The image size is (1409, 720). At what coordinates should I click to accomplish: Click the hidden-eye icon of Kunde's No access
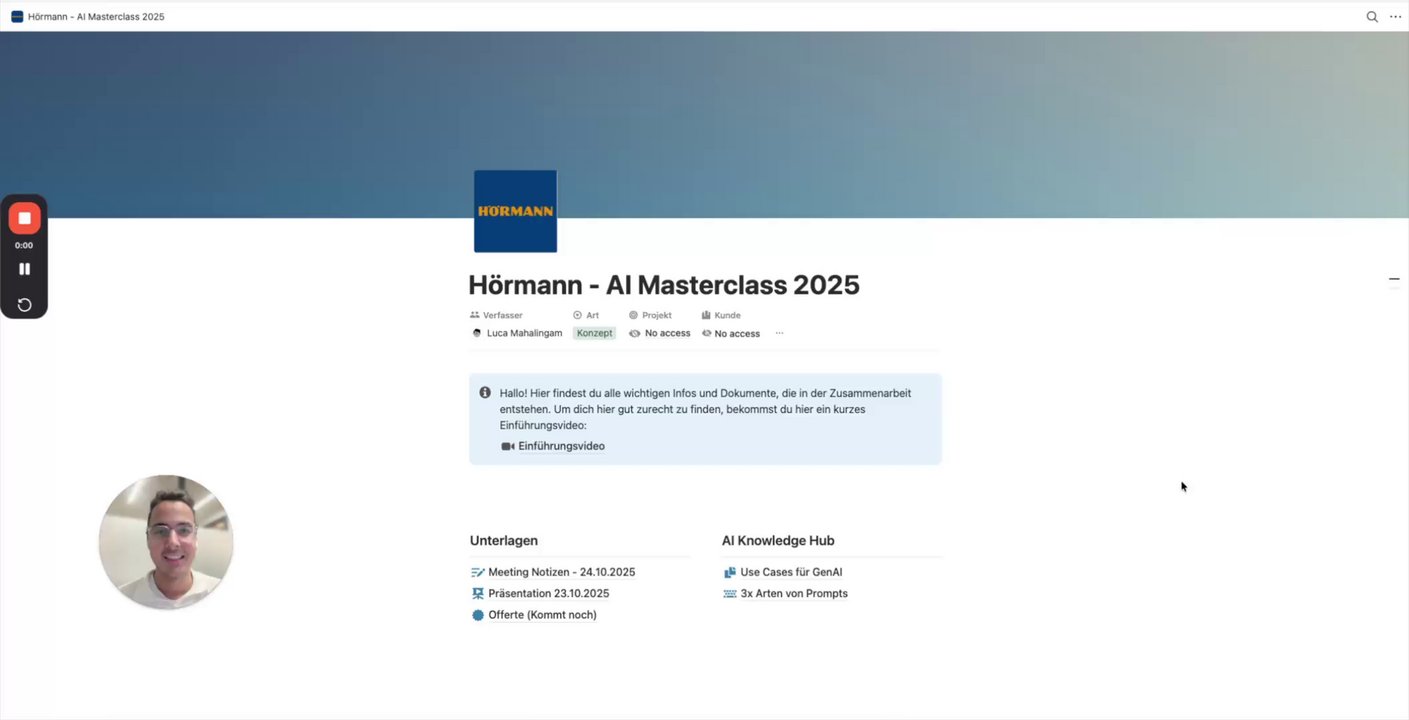coord(707,333)
